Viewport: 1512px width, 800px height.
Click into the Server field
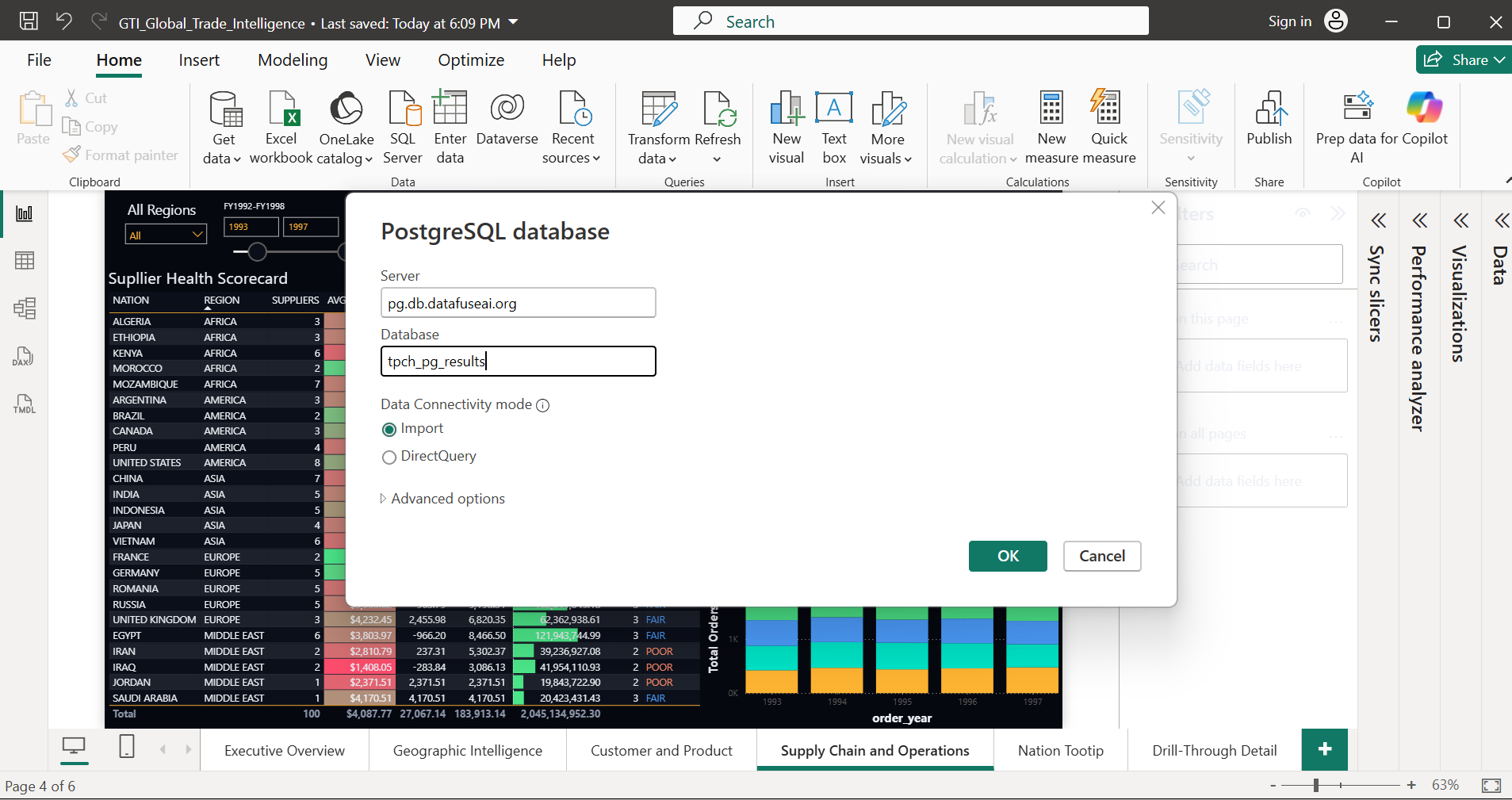click(x=518, y=303)
